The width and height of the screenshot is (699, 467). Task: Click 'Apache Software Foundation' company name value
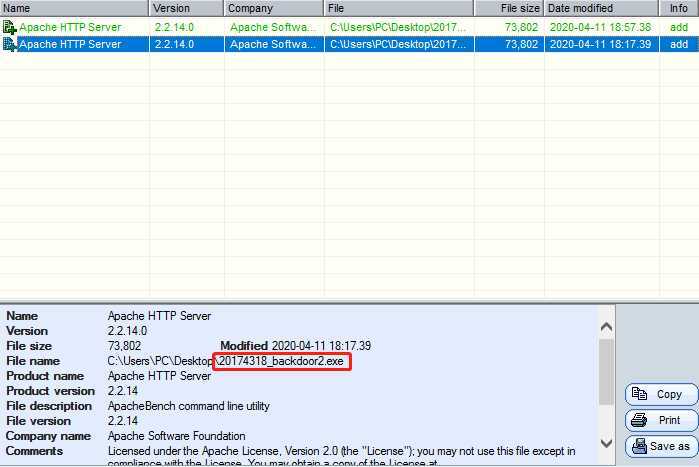pos(177,436)
